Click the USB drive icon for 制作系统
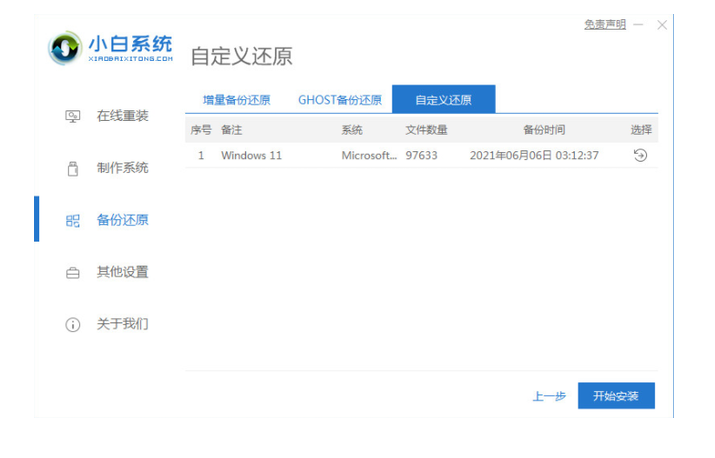 coord(72,168)
